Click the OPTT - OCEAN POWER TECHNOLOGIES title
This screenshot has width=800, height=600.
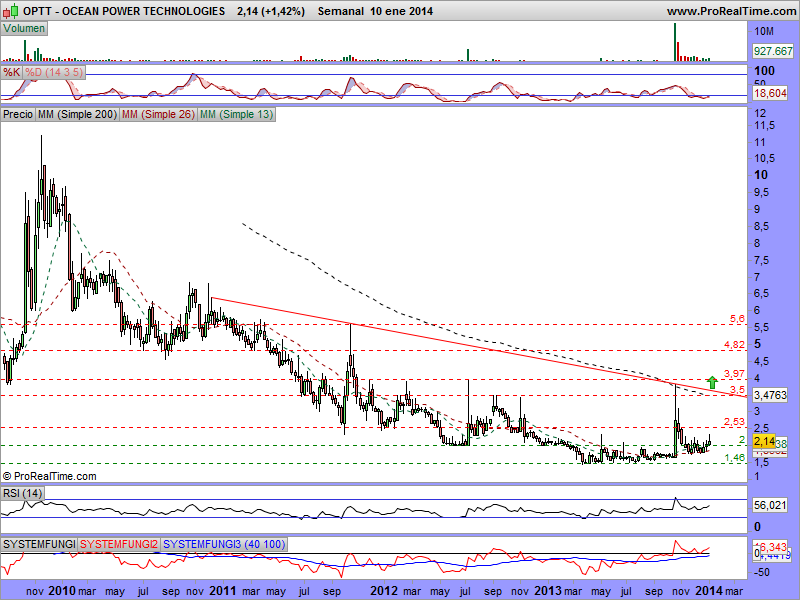(124, 11)
